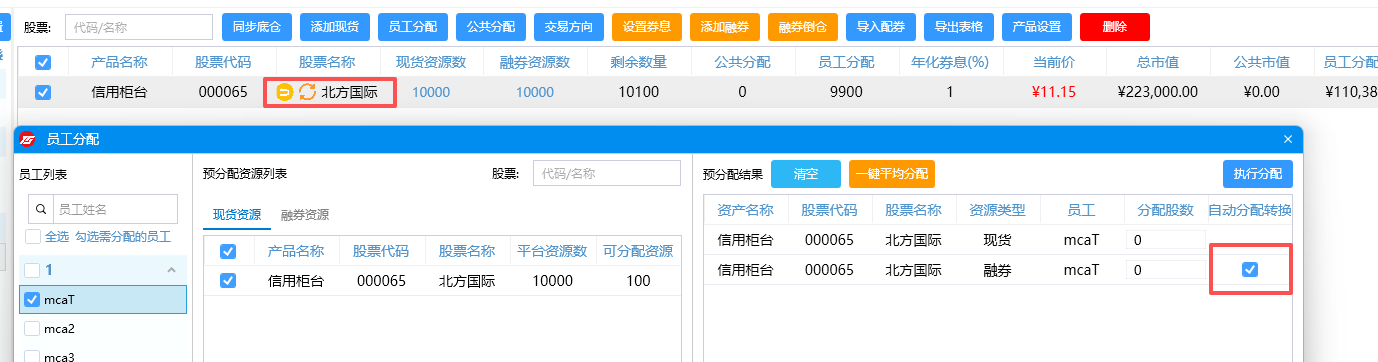Toggle the group 1 checkbox in employee list
This screenshot has height=362, width=1378.
click(x=32, y=270)
